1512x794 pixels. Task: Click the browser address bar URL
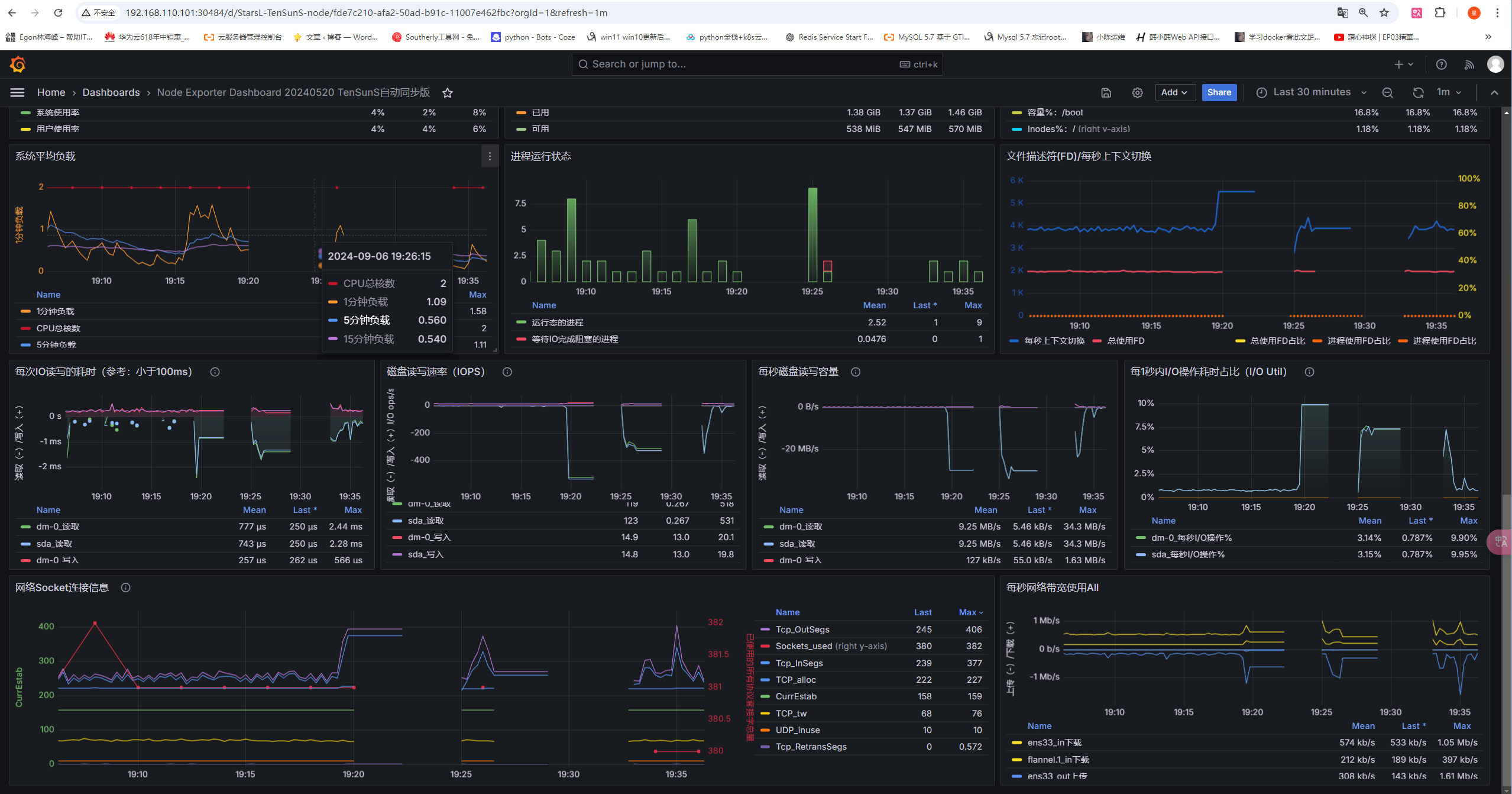pyautogui.click(x=367, y=12)
